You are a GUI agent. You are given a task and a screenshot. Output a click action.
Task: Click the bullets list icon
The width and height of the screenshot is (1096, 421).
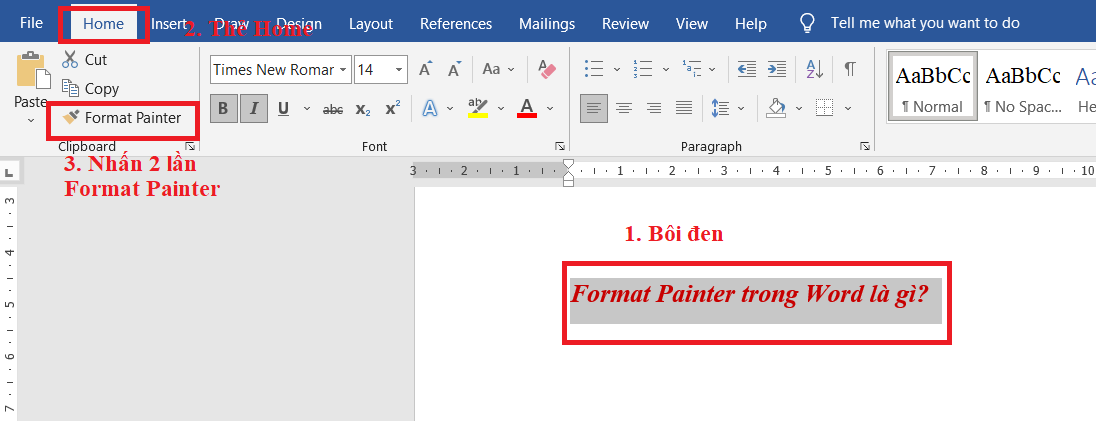(x=594, y=69)
